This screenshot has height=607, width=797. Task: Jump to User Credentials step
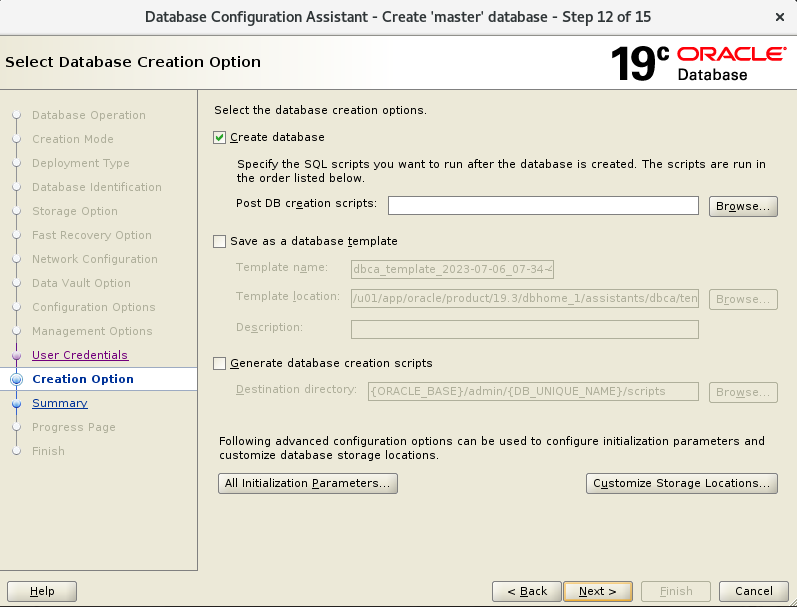[x=80, y=355]
